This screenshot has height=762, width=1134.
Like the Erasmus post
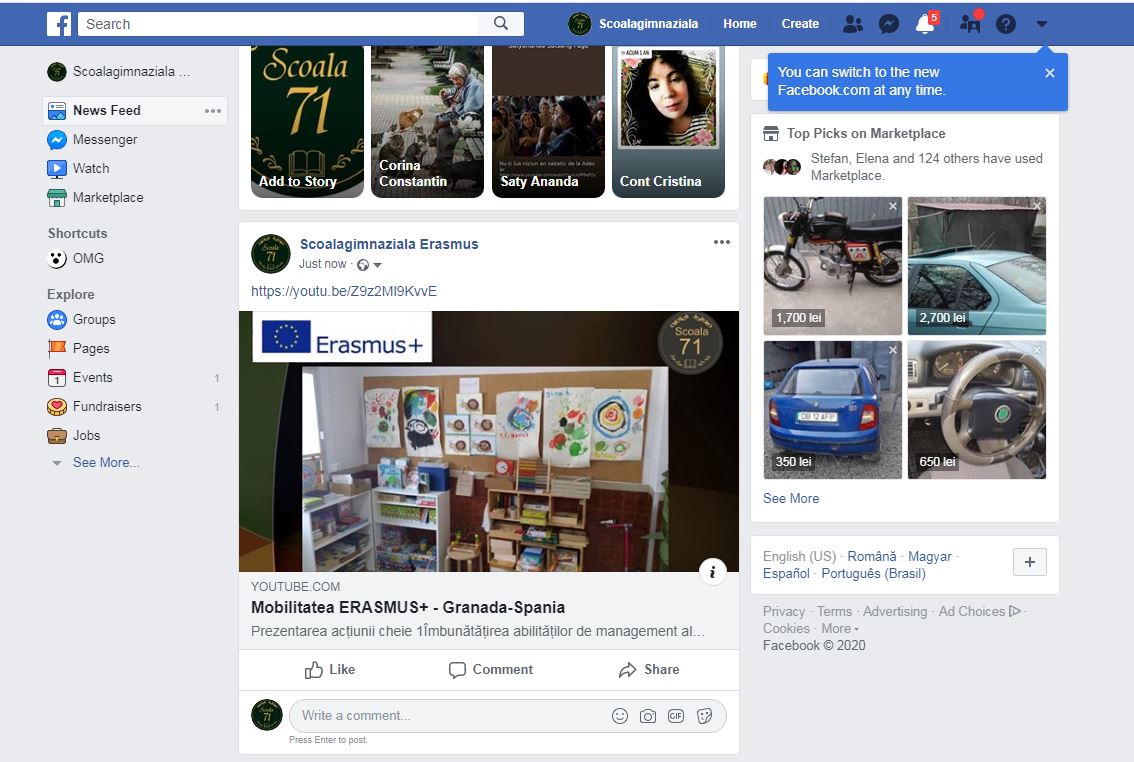[330, 669]
